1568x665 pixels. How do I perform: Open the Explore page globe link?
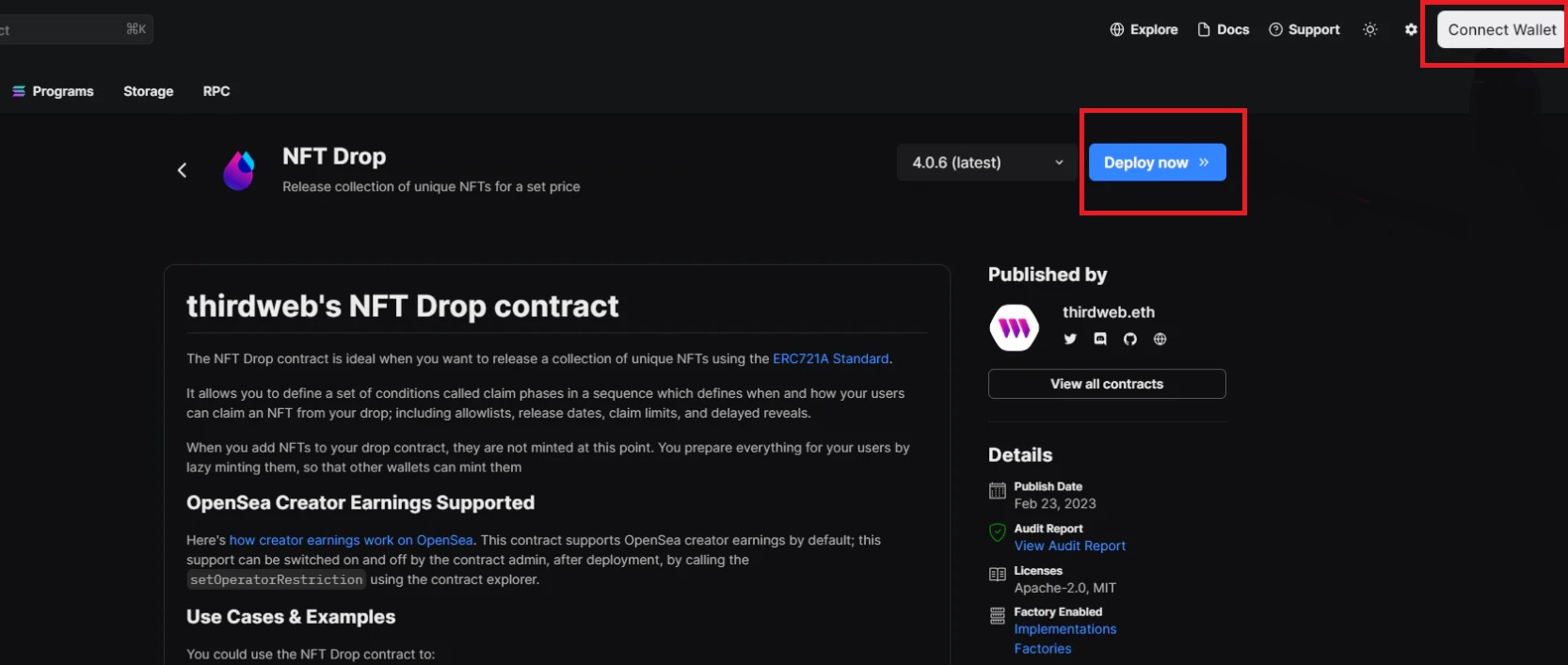[1144, 30]
